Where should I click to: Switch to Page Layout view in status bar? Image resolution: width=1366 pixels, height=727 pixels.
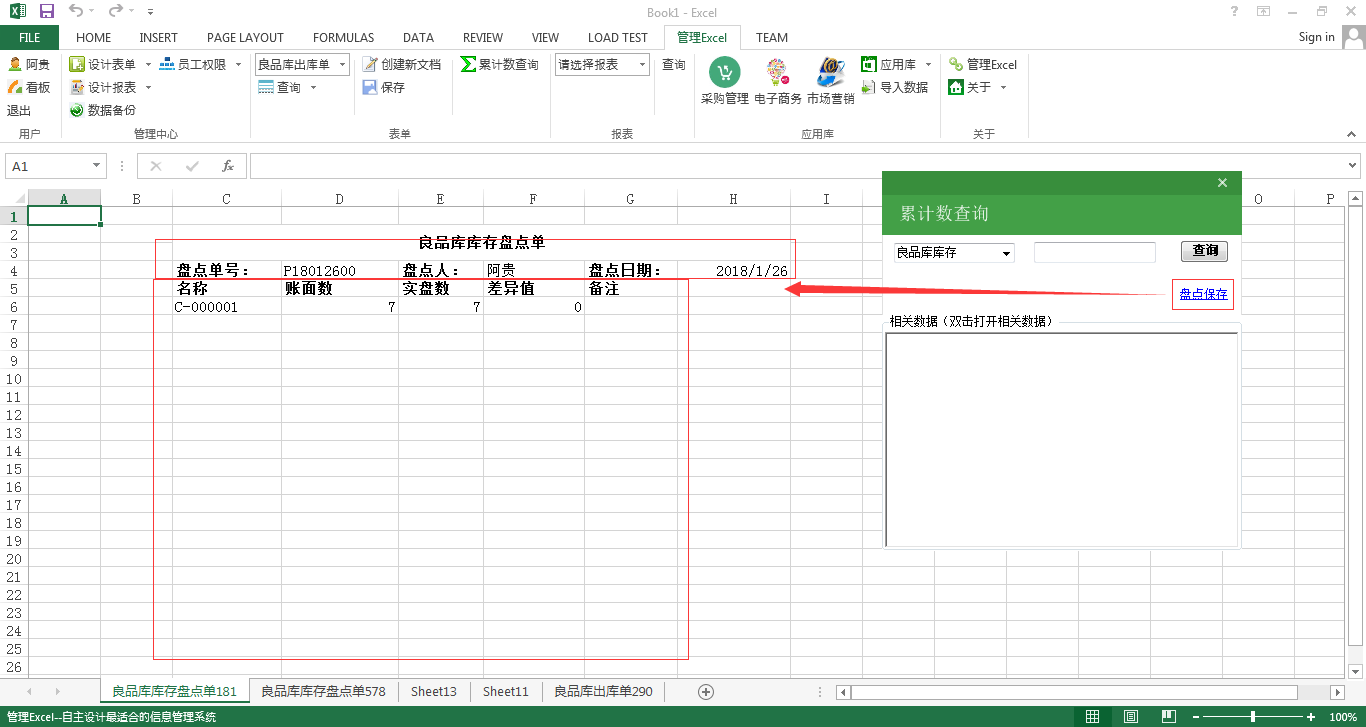(1130, 717)
